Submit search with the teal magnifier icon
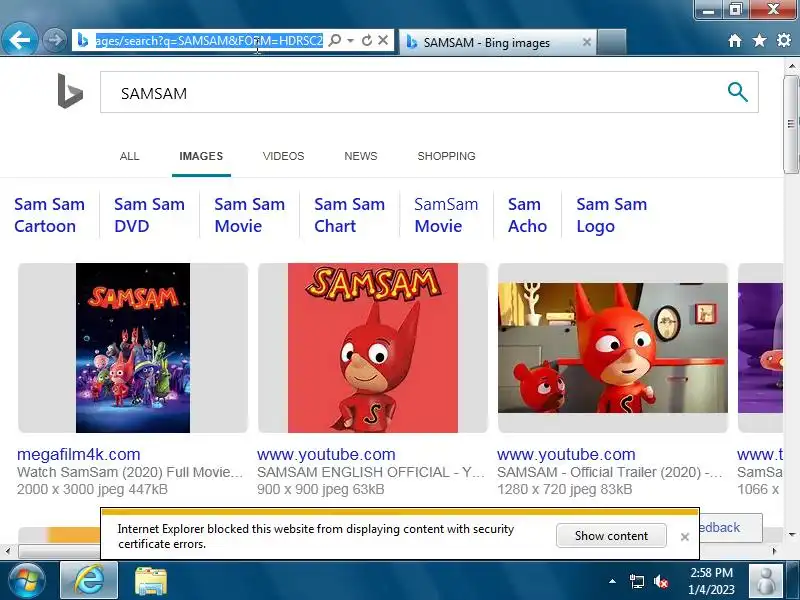The image size is (800, 600). [x=737, y=92]
